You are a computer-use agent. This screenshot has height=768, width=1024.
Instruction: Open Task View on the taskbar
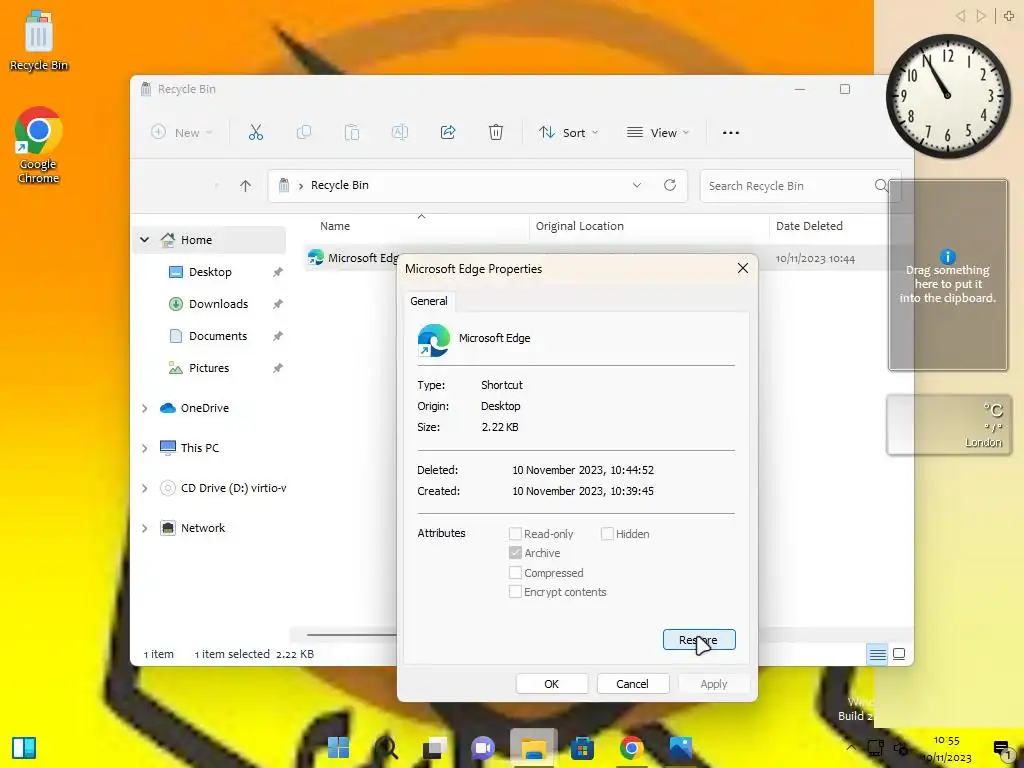(x=435, y=748)
